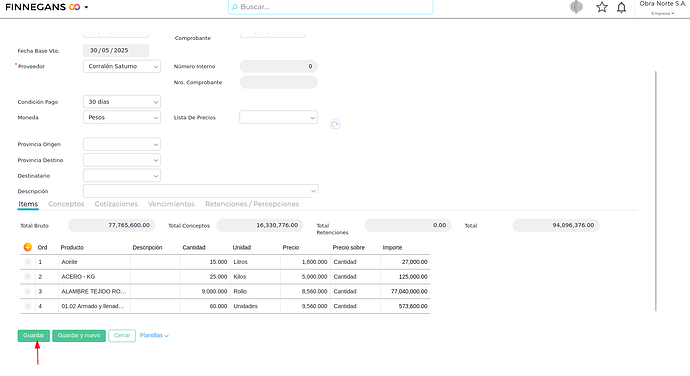Open the Moneda dropdown
Screen dimensions: 690x376
click(x=122, y=118)
